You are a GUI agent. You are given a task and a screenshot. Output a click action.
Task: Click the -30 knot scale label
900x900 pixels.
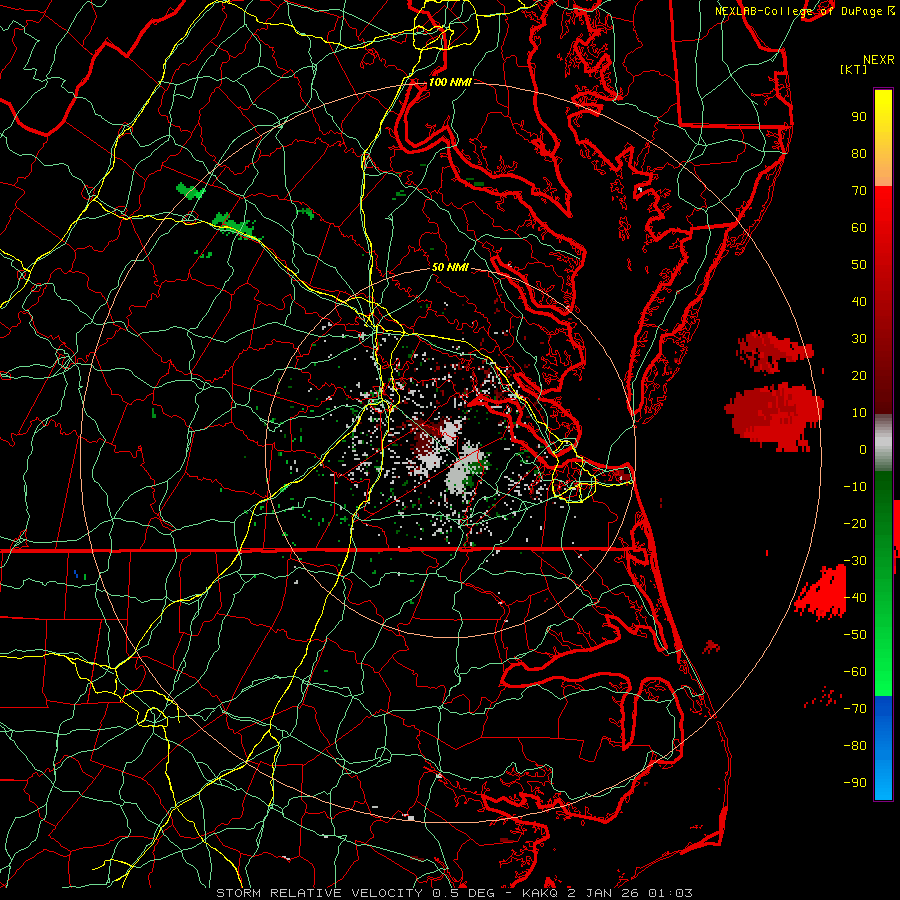(855, 561)
